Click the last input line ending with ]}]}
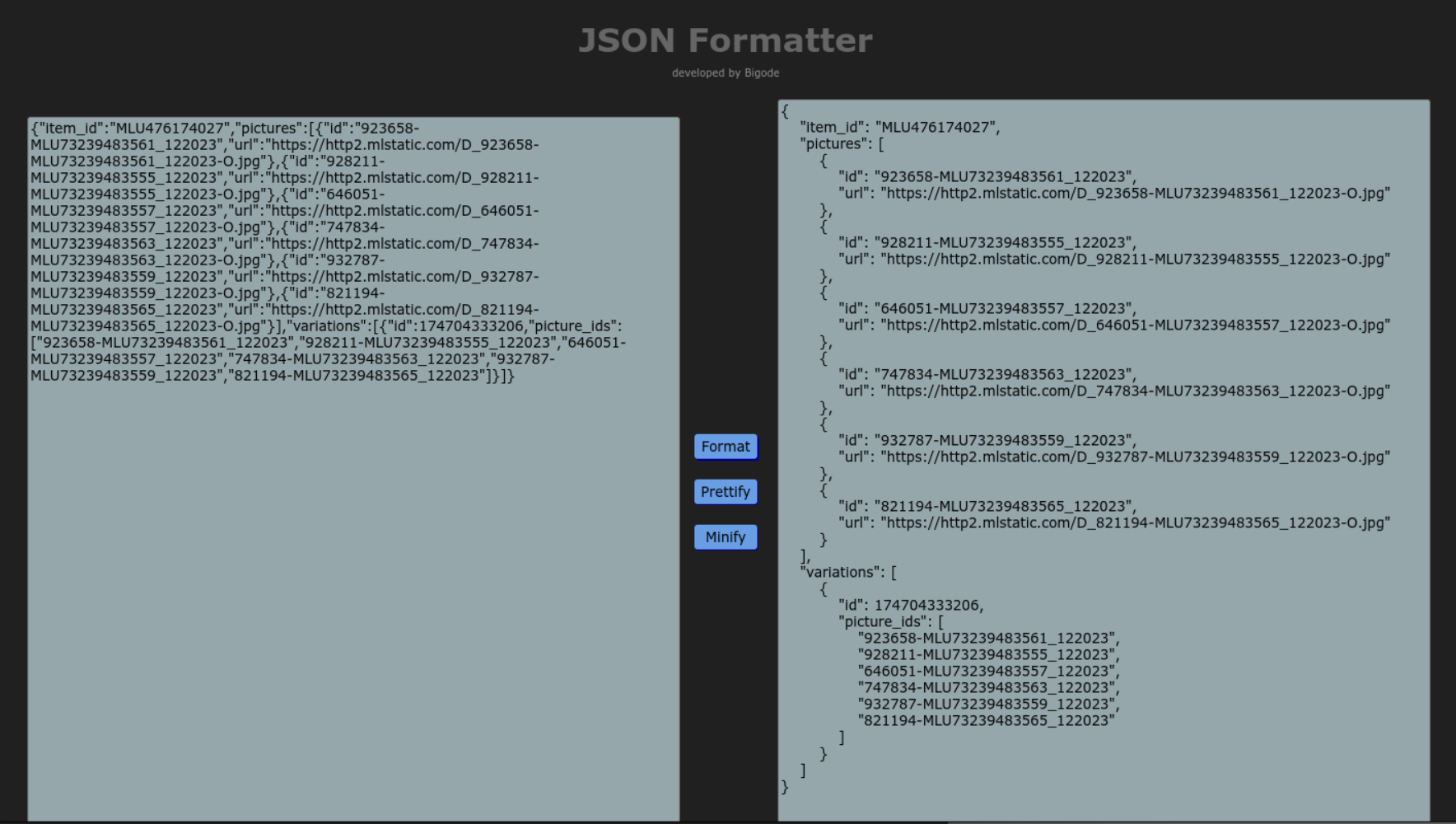The height and width of the screenshot is (824, 1456). pyautogui.click(x=273, y=375)
